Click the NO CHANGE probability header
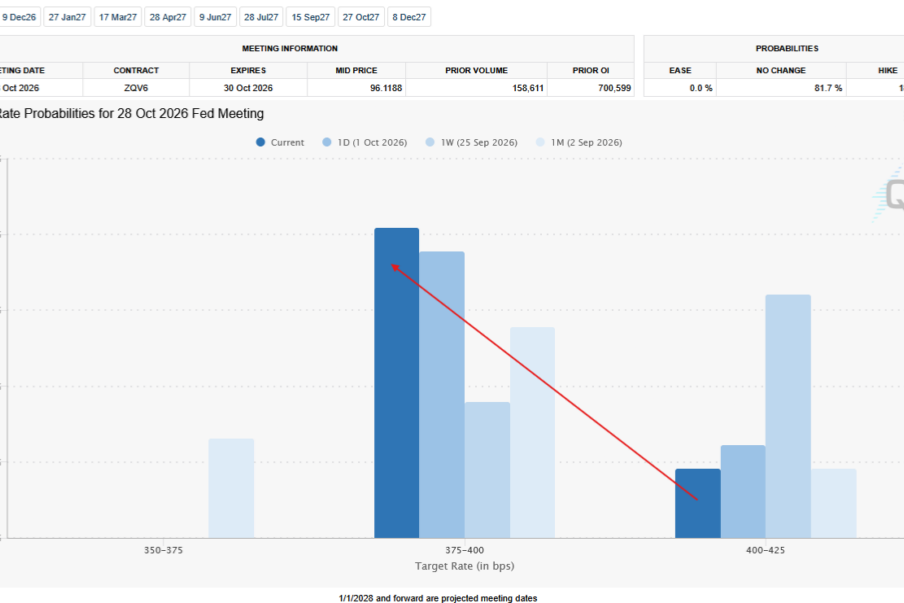Screen dimensions: 904x603 781,70
